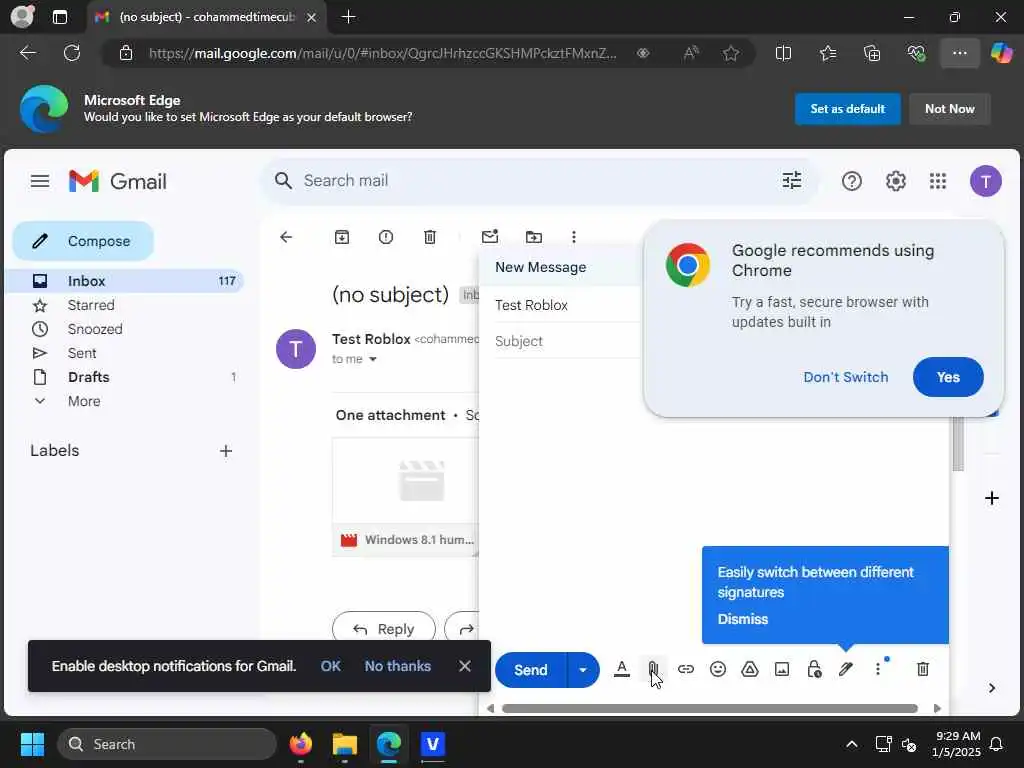The height and width of the screenshot is (768, 1024).
Task: Open the Inbox folder
Action: (x=124, y=281)
